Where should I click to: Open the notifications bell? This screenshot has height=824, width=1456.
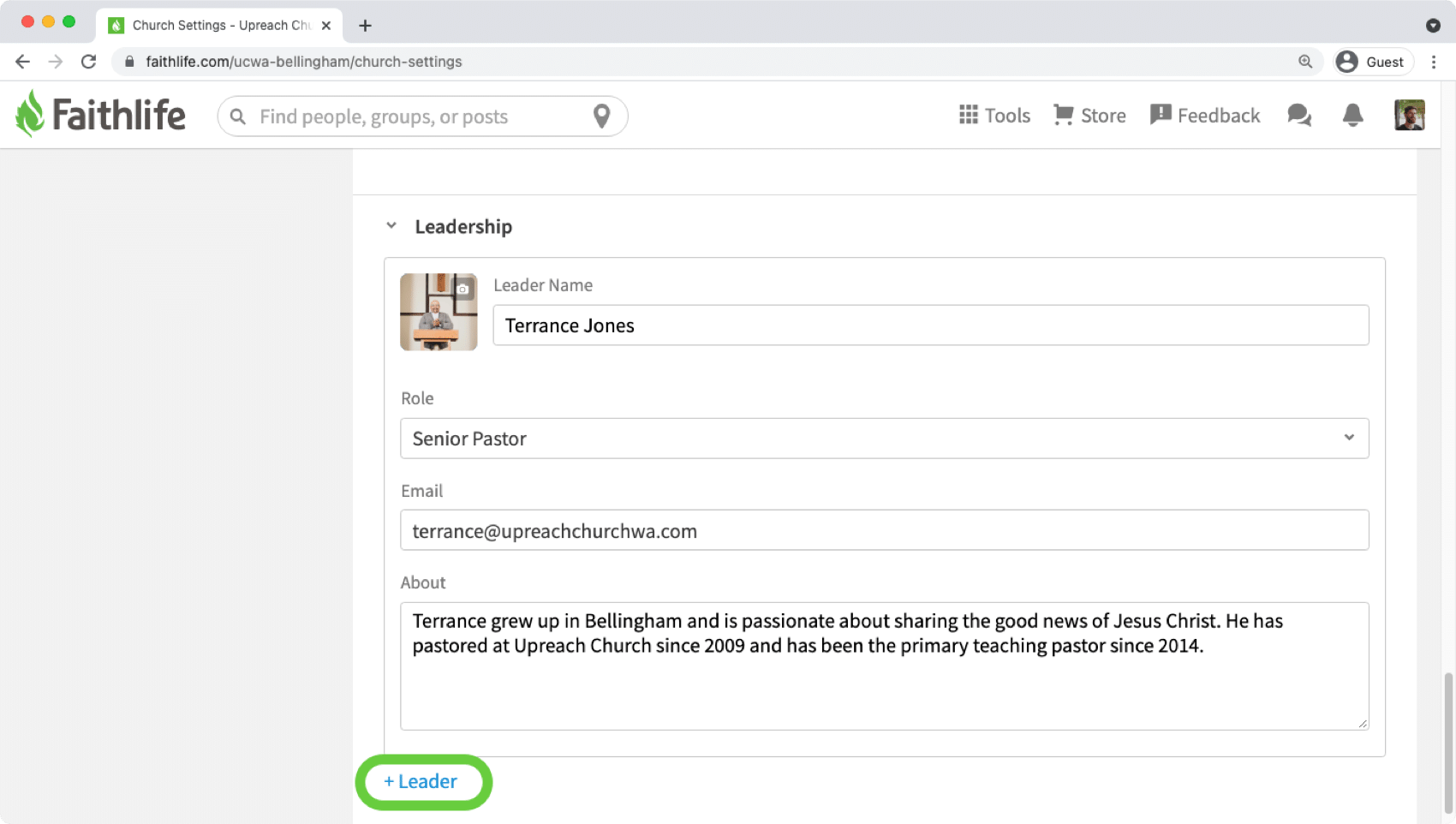click(1353, 115)
